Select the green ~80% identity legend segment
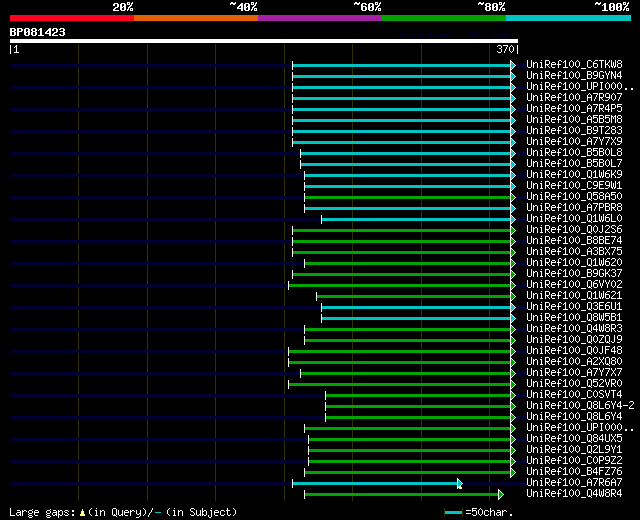The image size is (640, 520). [444, 18]
